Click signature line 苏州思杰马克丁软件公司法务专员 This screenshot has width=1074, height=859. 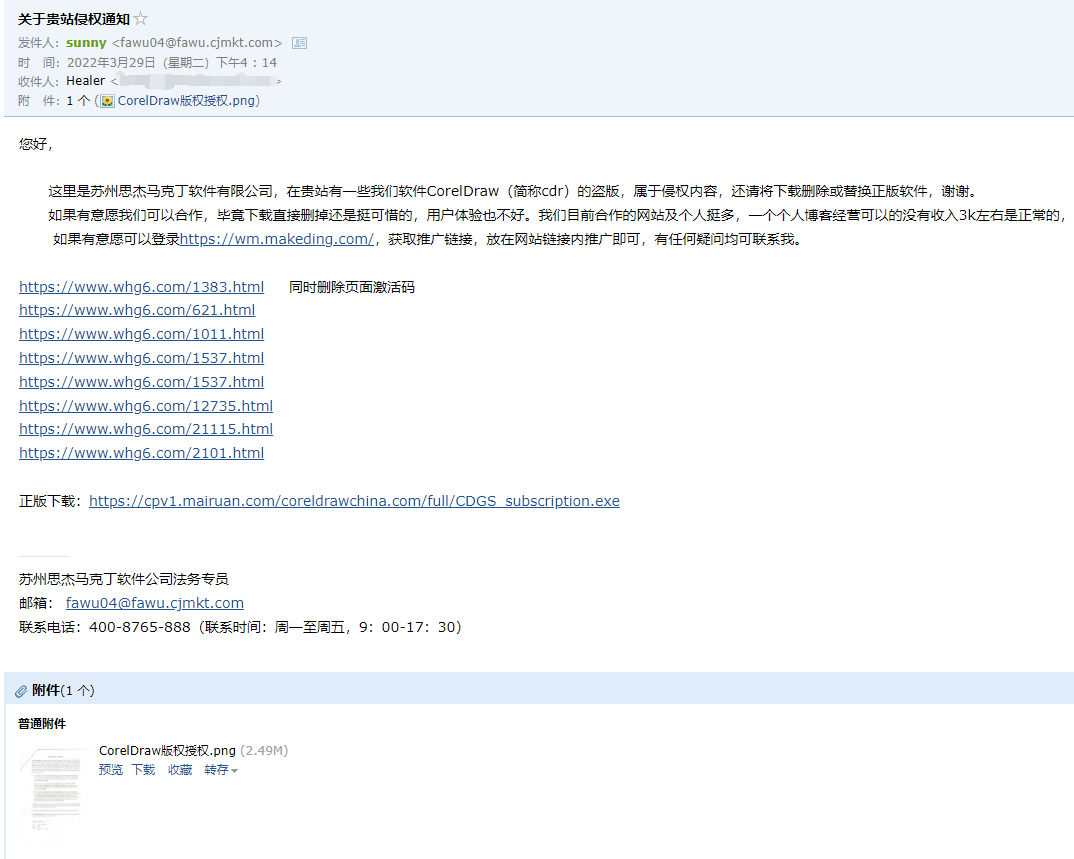(x=124, y=580)
